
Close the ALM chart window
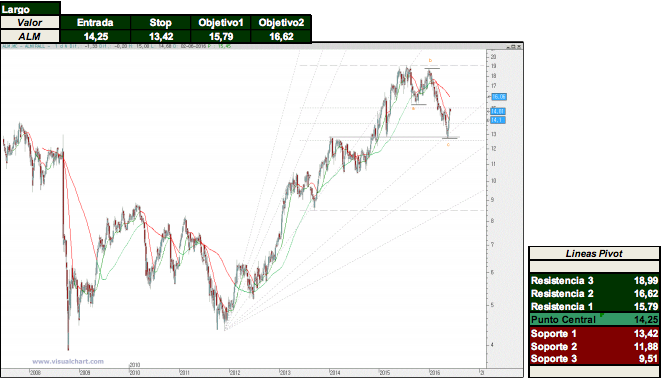click(519, 46)
